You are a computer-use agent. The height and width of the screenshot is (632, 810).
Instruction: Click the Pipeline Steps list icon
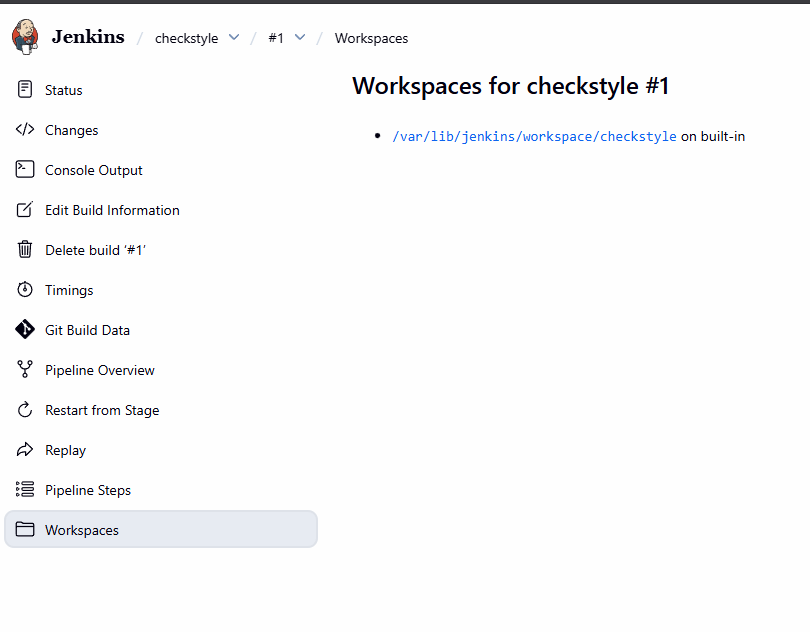point(25,489)
